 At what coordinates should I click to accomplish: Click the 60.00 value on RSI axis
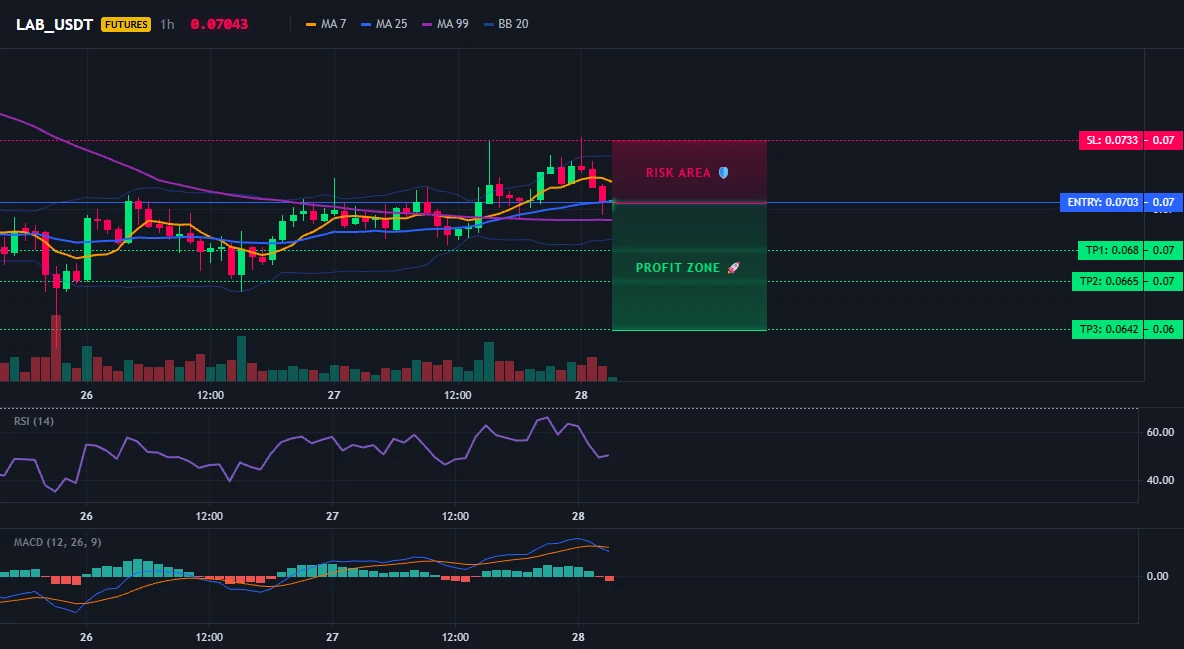[1161, 432]
